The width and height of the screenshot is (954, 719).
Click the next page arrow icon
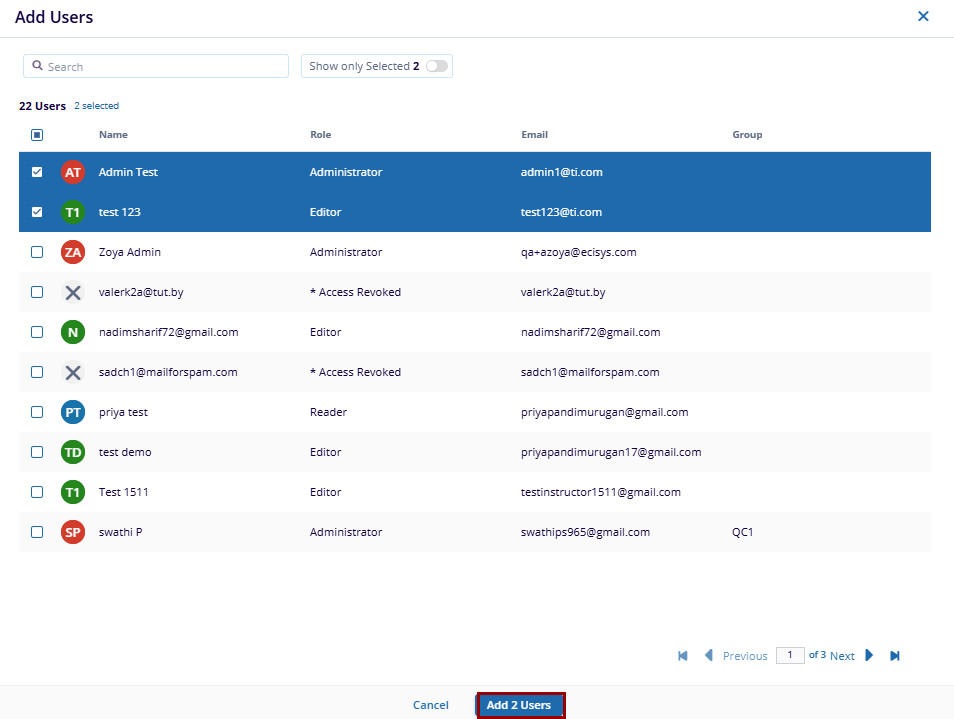coord(869,656)
